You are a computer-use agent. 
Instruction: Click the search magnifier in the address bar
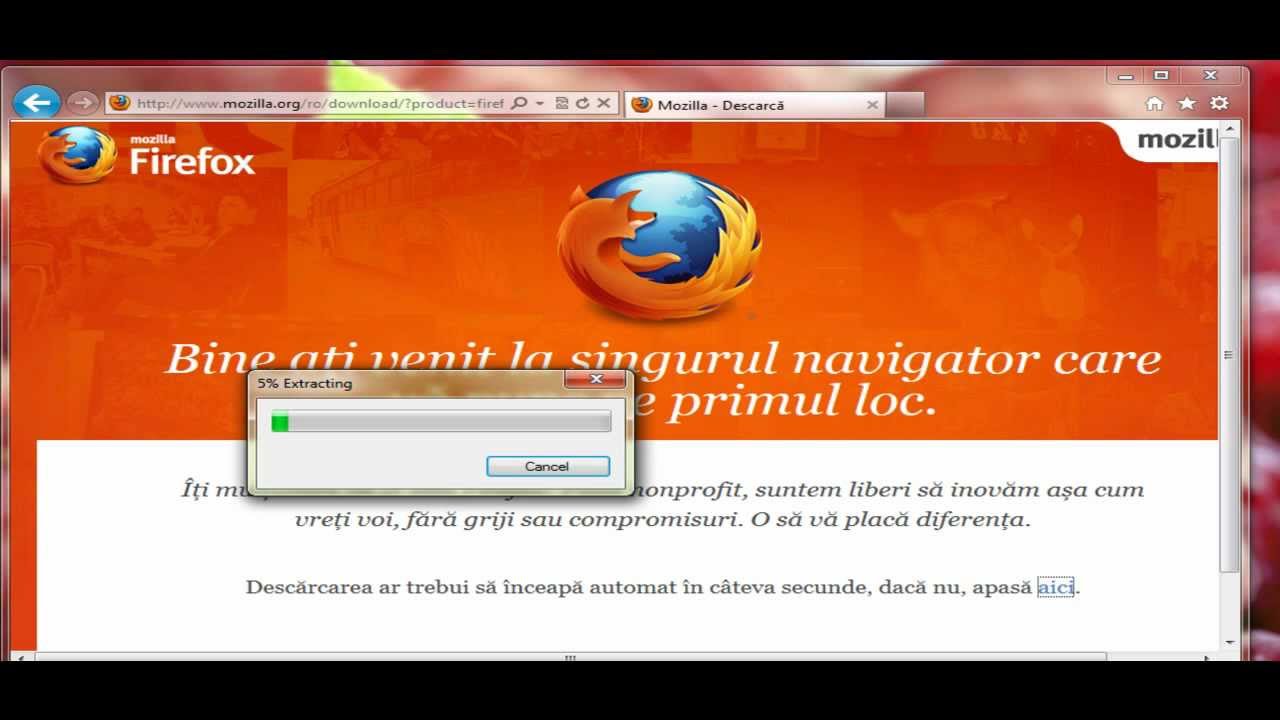coord(519,104)
